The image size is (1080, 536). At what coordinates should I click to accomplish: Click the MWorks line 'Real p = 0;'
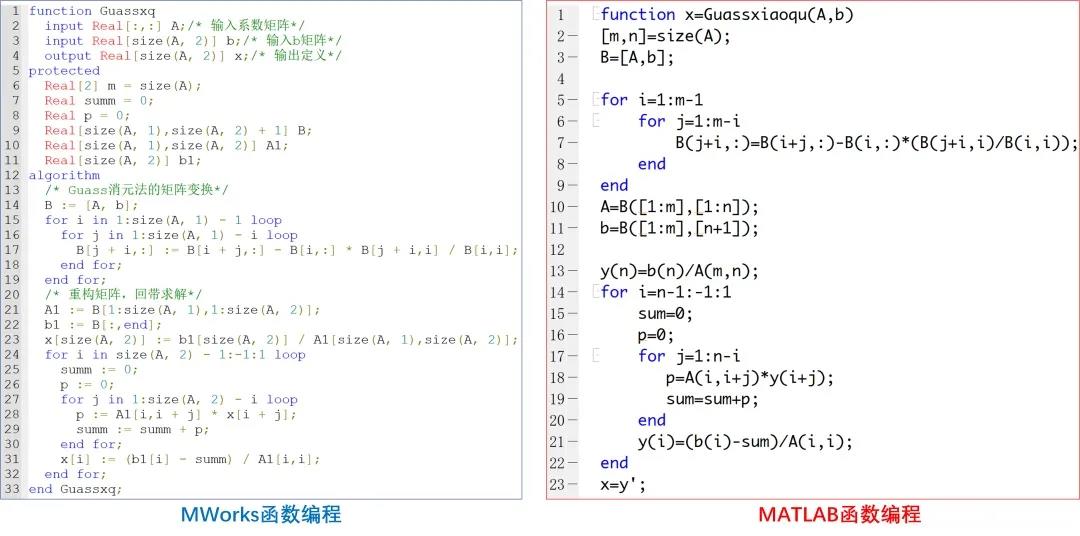[x=87, y=116]
